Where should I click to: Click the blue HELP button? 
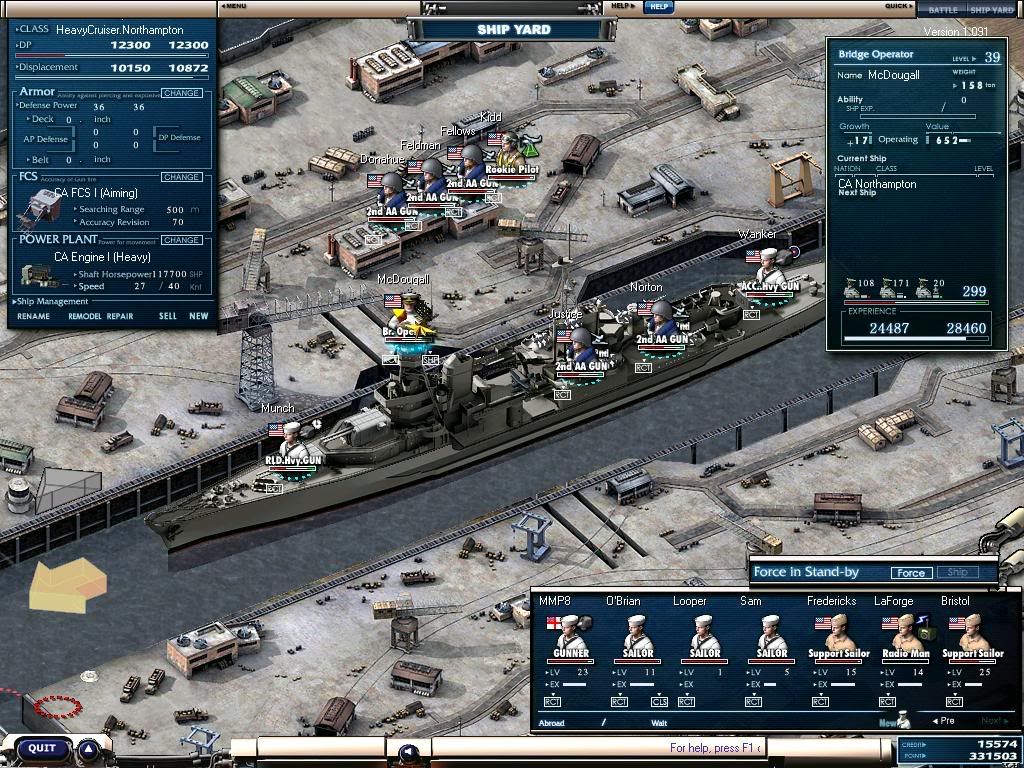coord(658,7)
